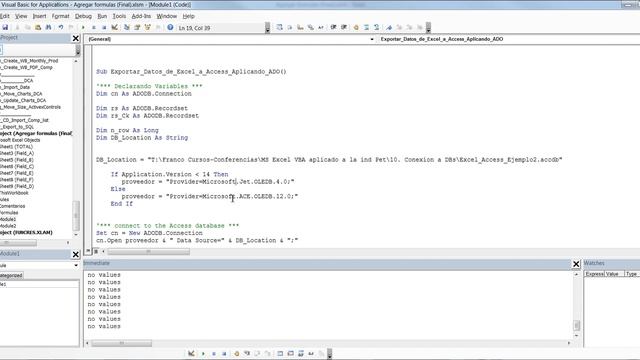Click the Undo arrow icon
This screenshot has height=360, width=640.
(x=61, y=27)
